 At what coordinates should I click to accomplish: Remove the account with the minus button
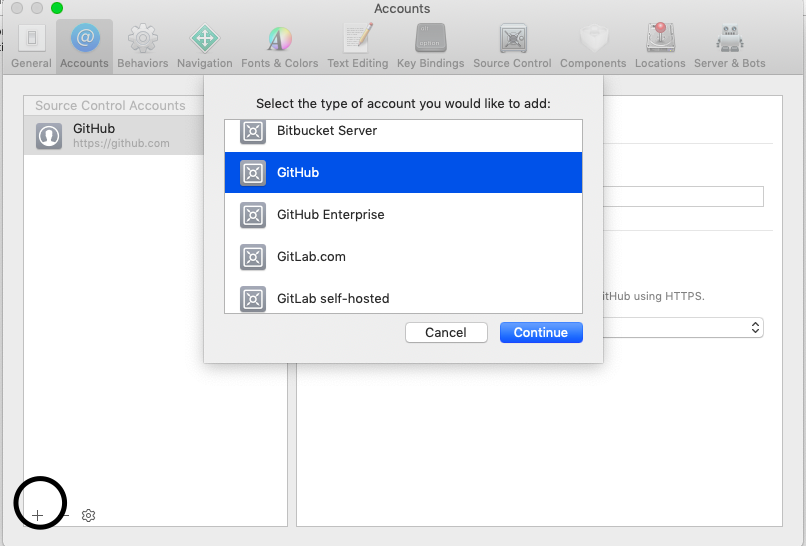(x=65, y=515)
